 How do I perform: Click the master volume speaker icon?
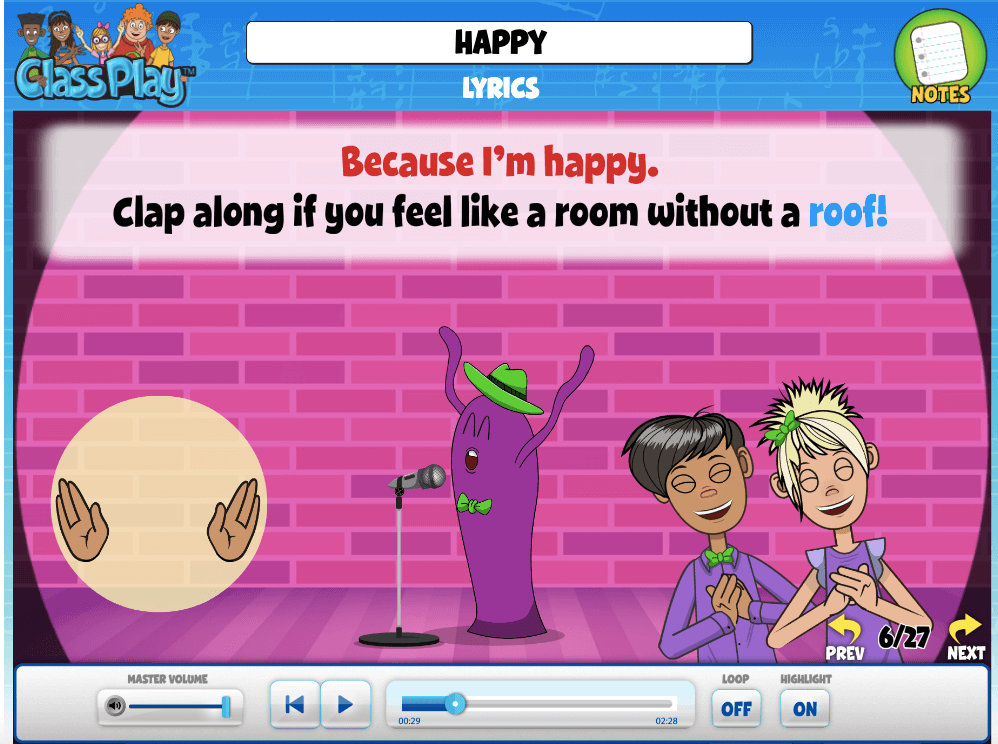[115, 706]
